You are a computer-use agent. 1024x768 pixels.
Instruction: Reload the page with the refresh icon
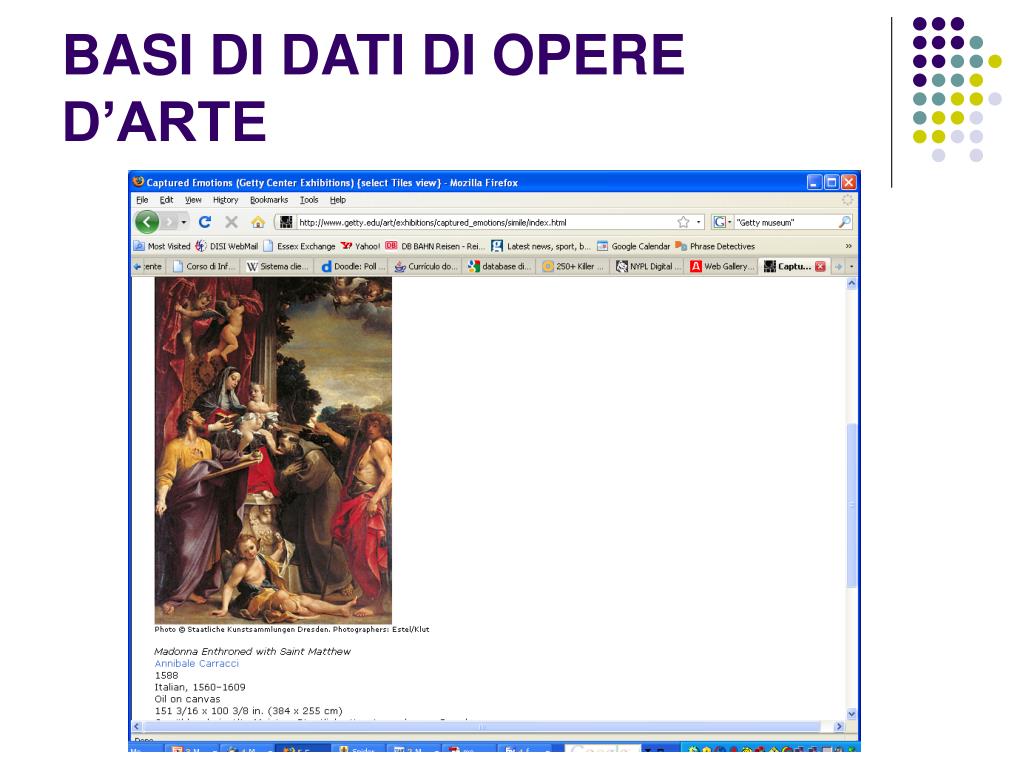click(205, 222)
